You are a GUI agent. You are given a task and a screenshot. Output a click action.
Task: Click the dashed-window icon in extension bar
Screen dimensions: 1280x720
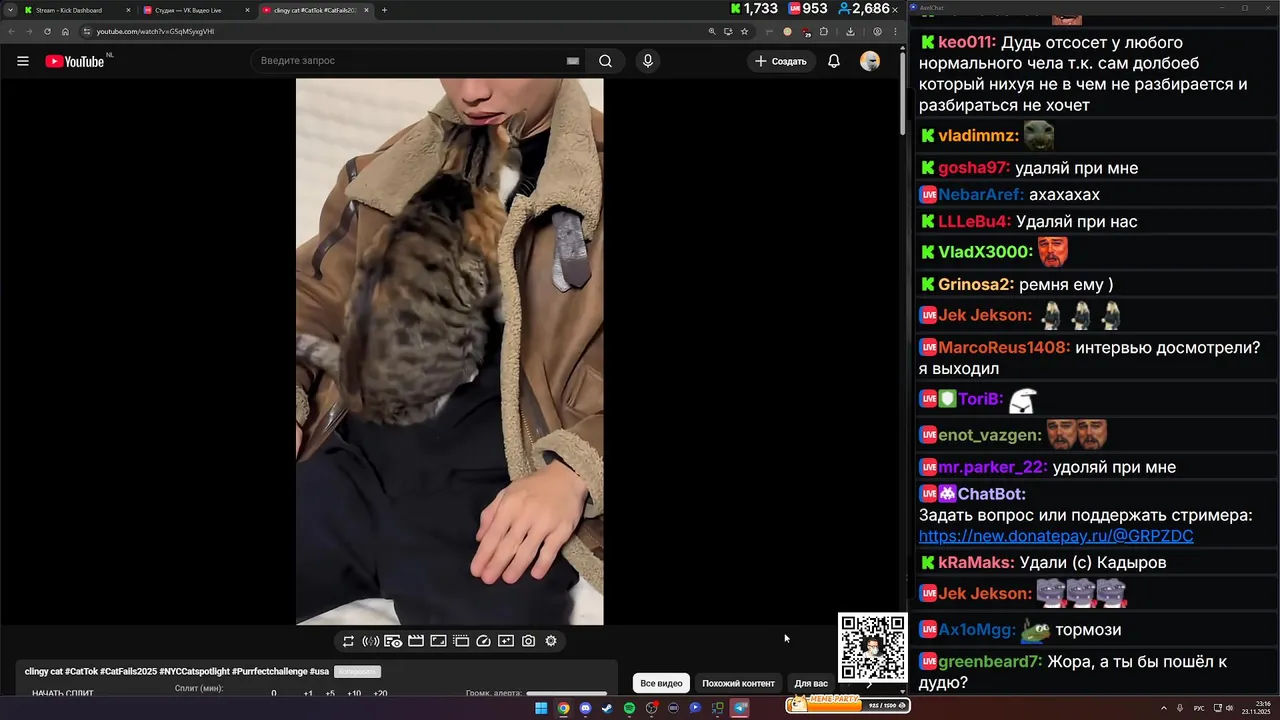click(461, 641)
